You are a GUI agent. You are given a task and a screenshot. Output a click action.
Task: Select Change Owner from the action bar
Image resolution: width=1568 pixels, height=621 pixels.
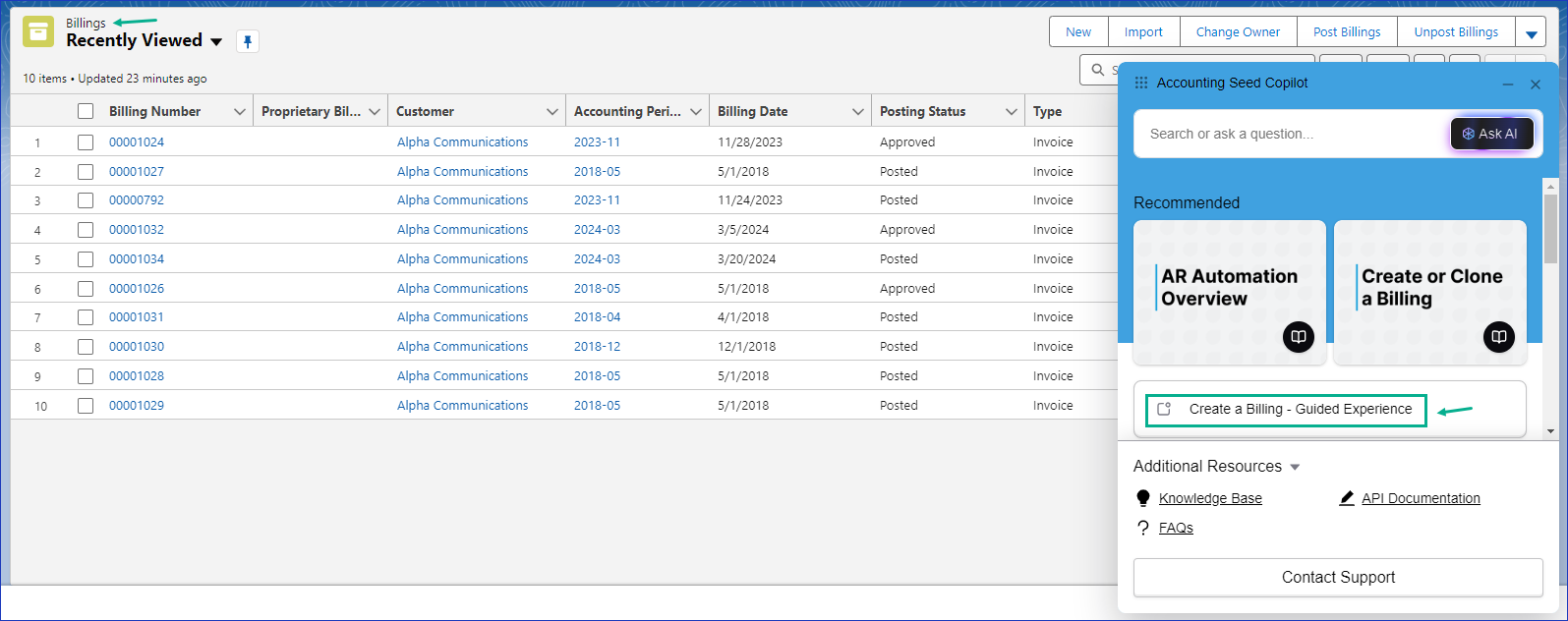[1238, 32]
